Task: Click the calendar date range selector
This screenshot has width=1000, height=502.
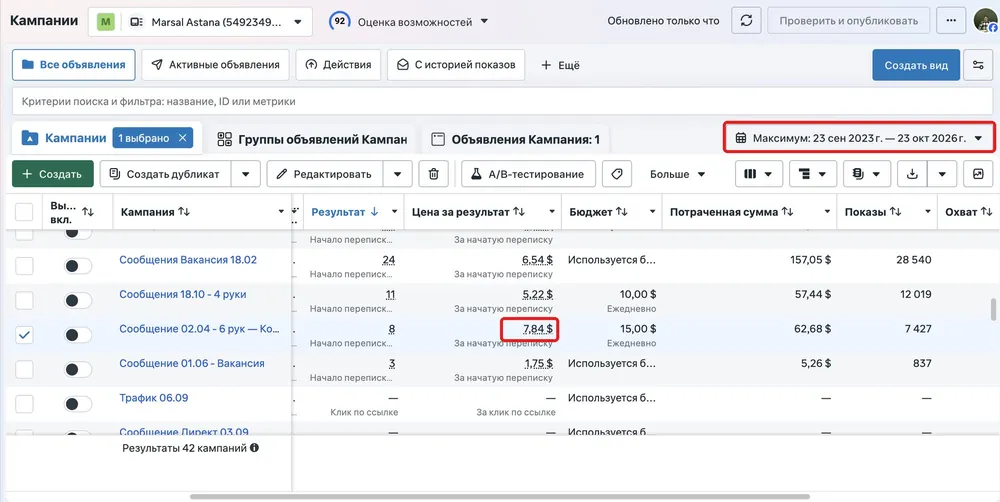Action: (x=859, y=138)
